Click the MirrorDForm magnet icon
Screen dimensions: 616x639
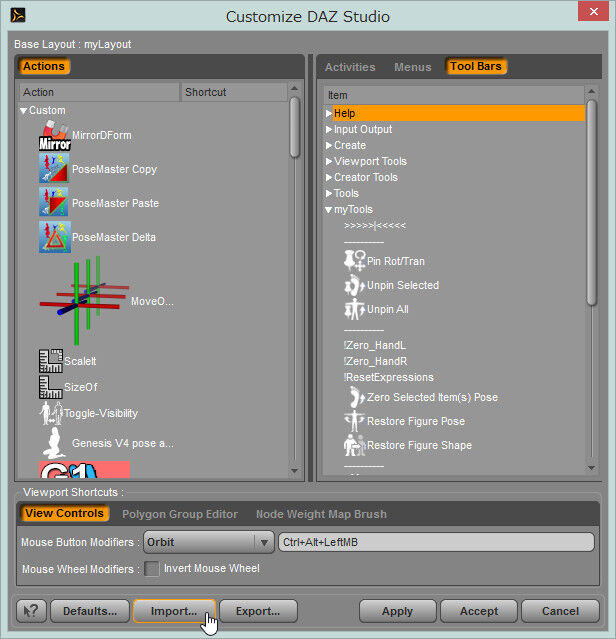pyautogui.click(x=55, y=136)
